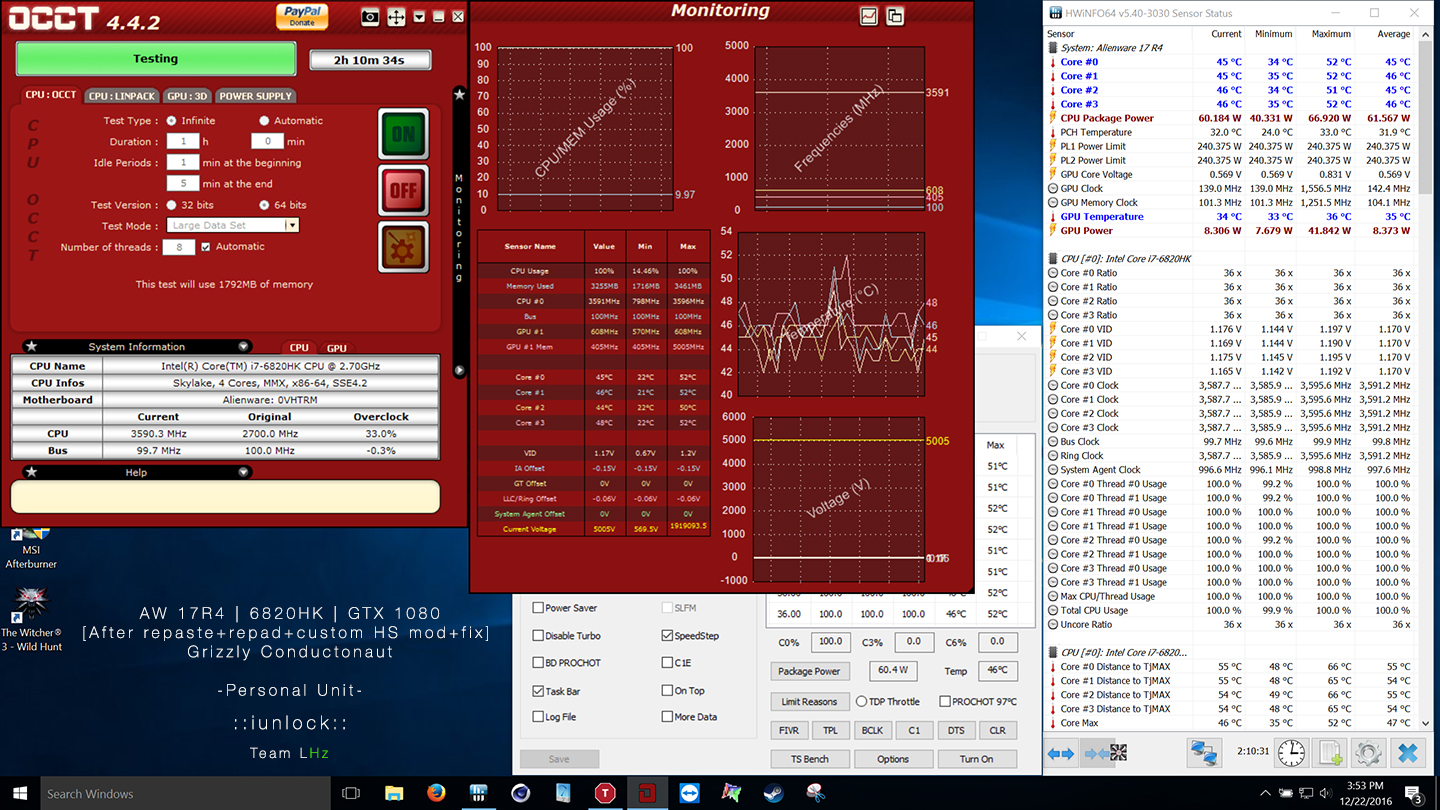Click the Duration hours input field
This screenshot has height=810, width=1440.
pyautogui.click(x=183, y=142)
